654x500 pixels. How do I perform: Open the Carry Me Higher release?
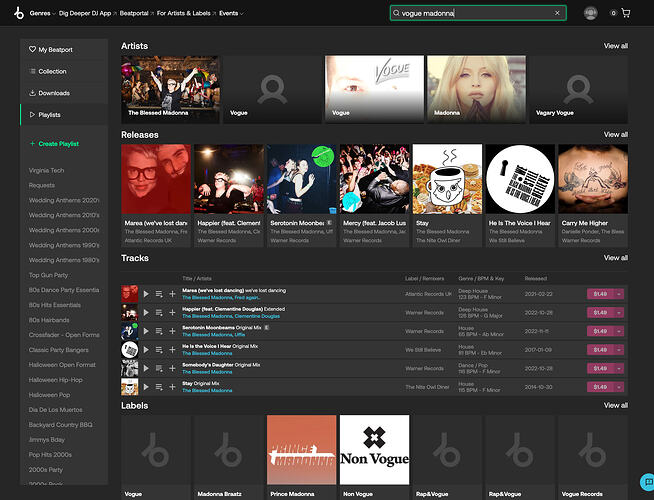click(x=593, y=196)
